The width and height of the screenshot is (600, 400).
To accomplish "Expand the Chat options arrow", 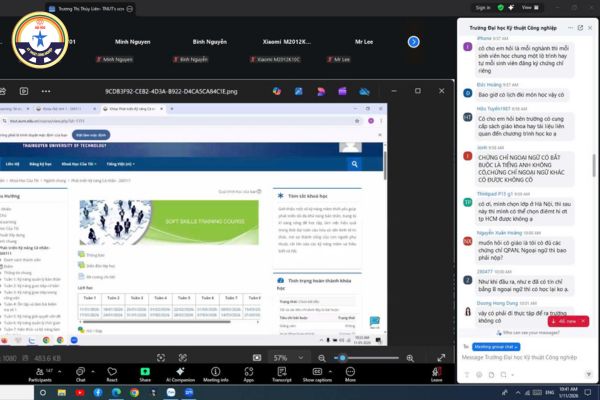I will (x=94, y=367).
